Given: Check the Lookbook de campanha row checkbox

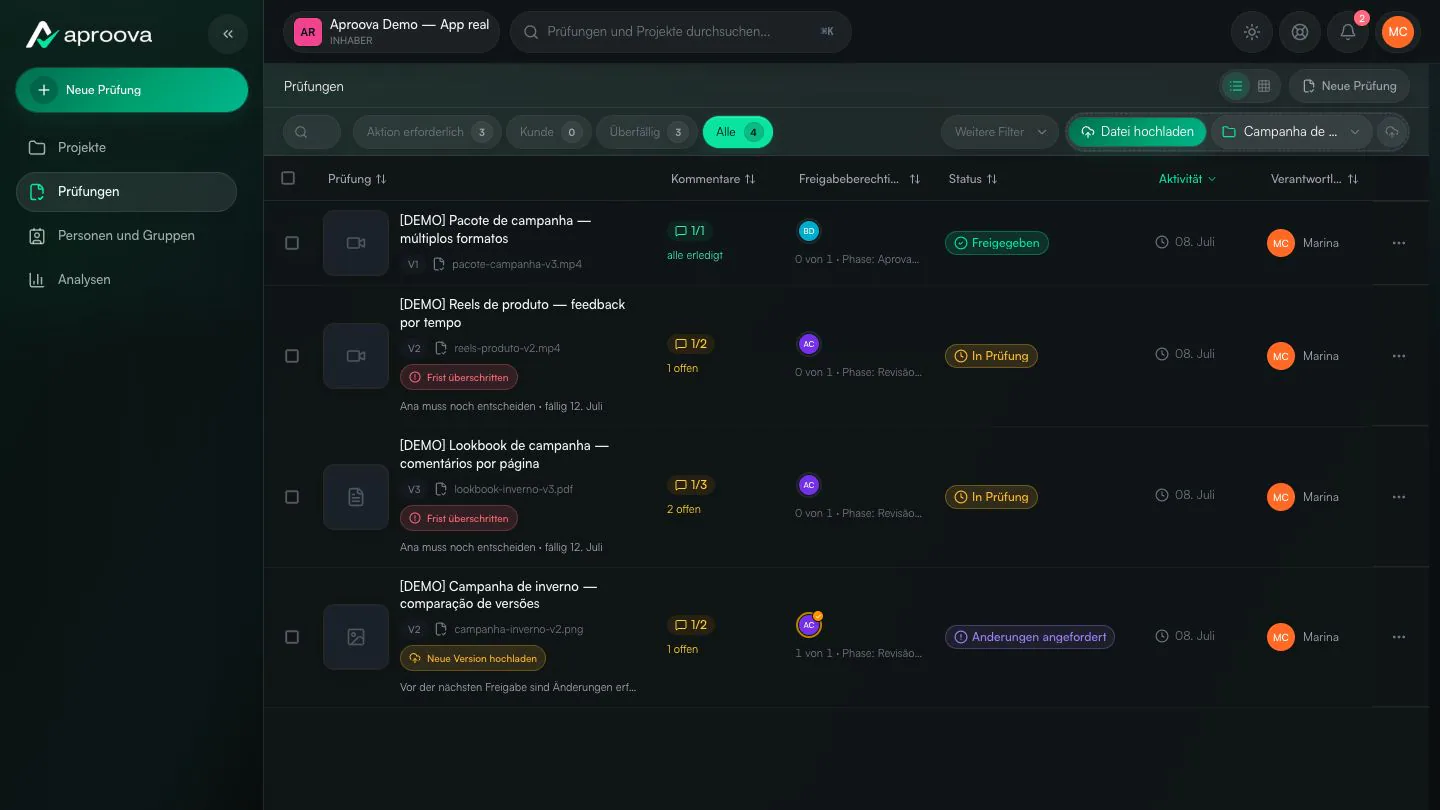Looking at the screenshot, I should 292,497.
